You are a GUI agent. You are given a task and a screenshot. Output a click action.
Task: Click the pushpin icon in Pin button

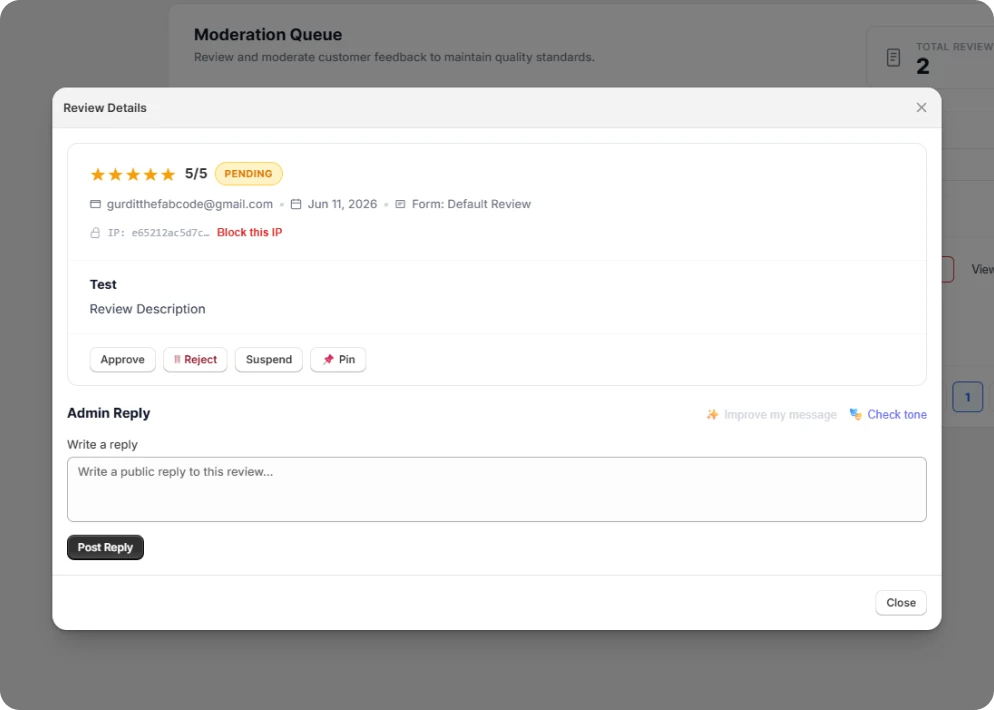click(x=328, y=359)
